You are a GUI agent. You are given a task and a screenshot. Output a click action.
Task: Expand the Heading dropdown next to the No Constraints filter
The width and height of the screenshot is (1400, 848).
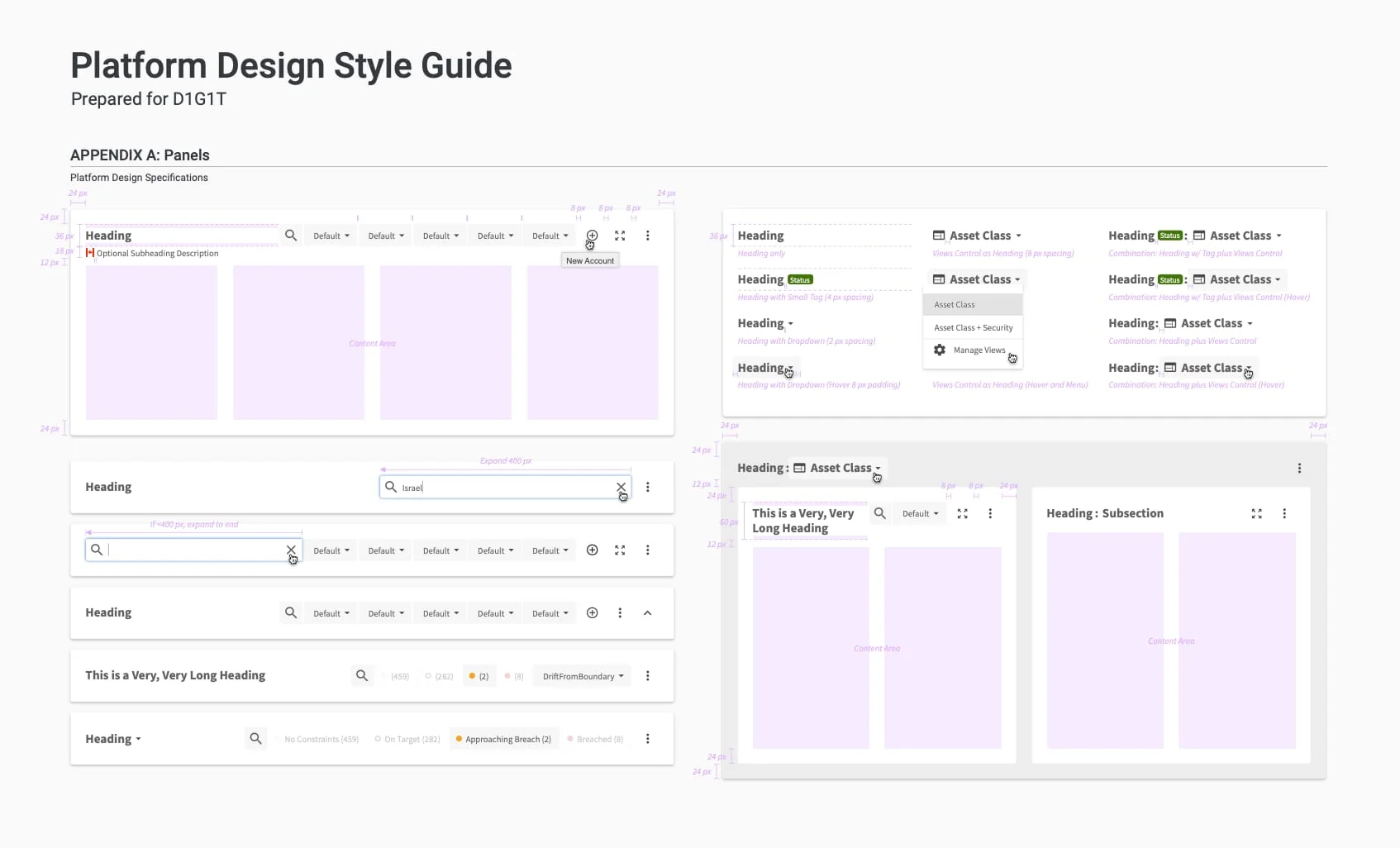[113, 739]
